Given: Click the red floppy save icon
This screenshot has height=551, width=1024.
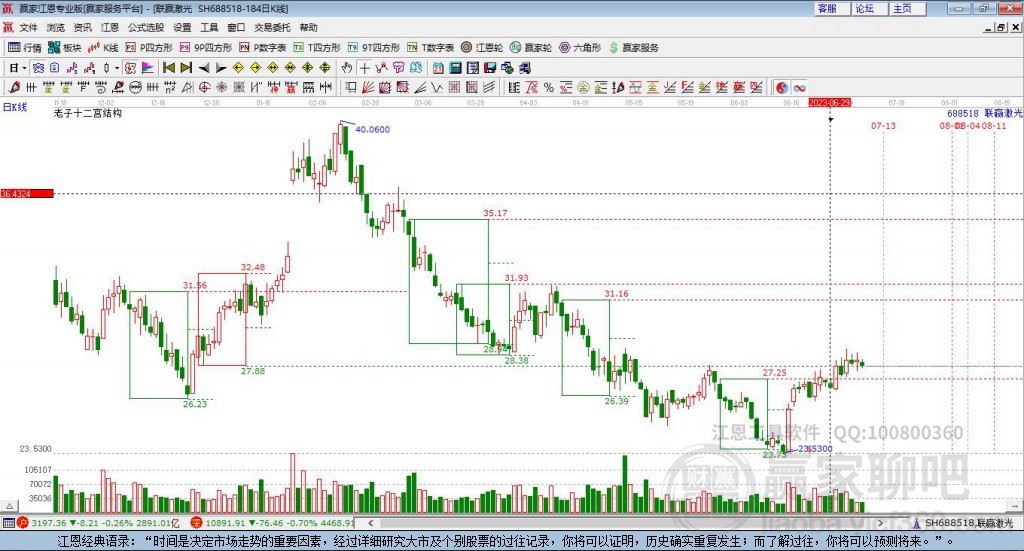Looking at the screenshot, I should click(x=490, y=68).
